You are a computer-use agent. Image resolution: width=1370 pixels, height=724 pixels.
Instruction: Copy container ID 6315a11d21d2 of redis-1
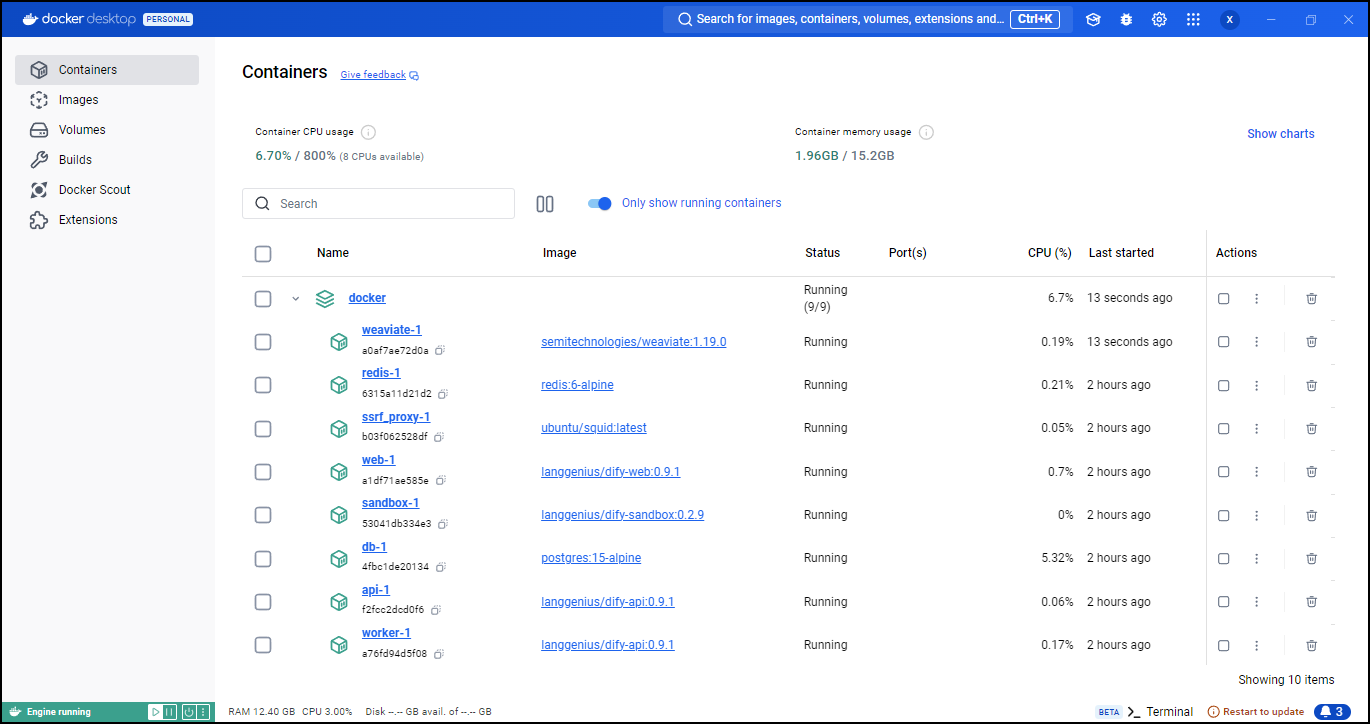(x=442, y=394)
